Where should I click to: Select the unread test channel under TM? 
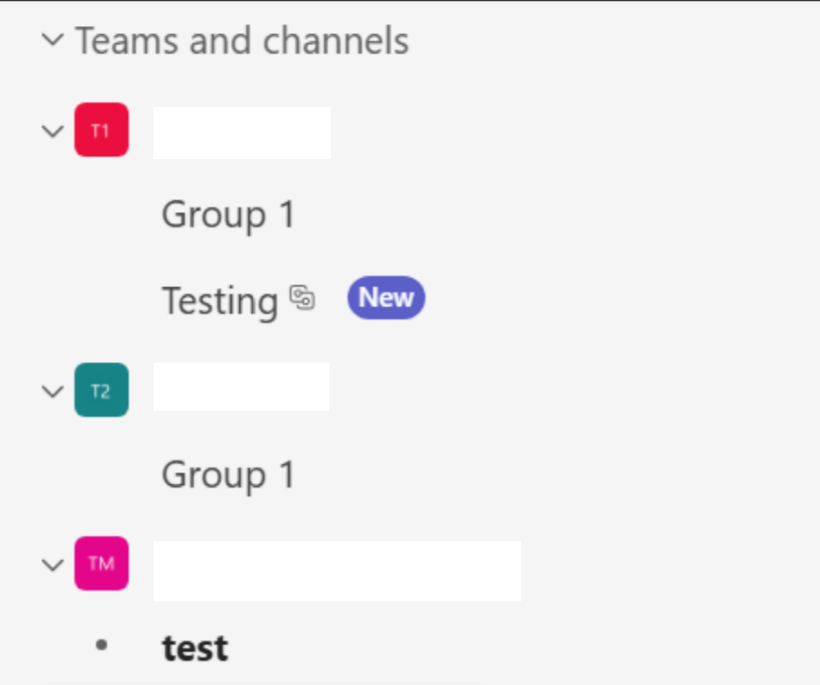[195, 648]
